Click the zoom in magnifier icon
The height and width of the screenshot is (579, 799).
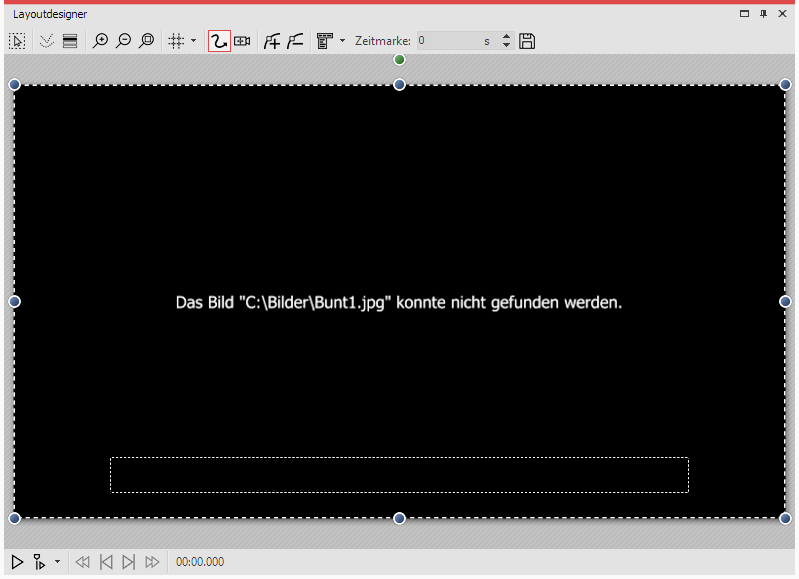click(100, 41)
